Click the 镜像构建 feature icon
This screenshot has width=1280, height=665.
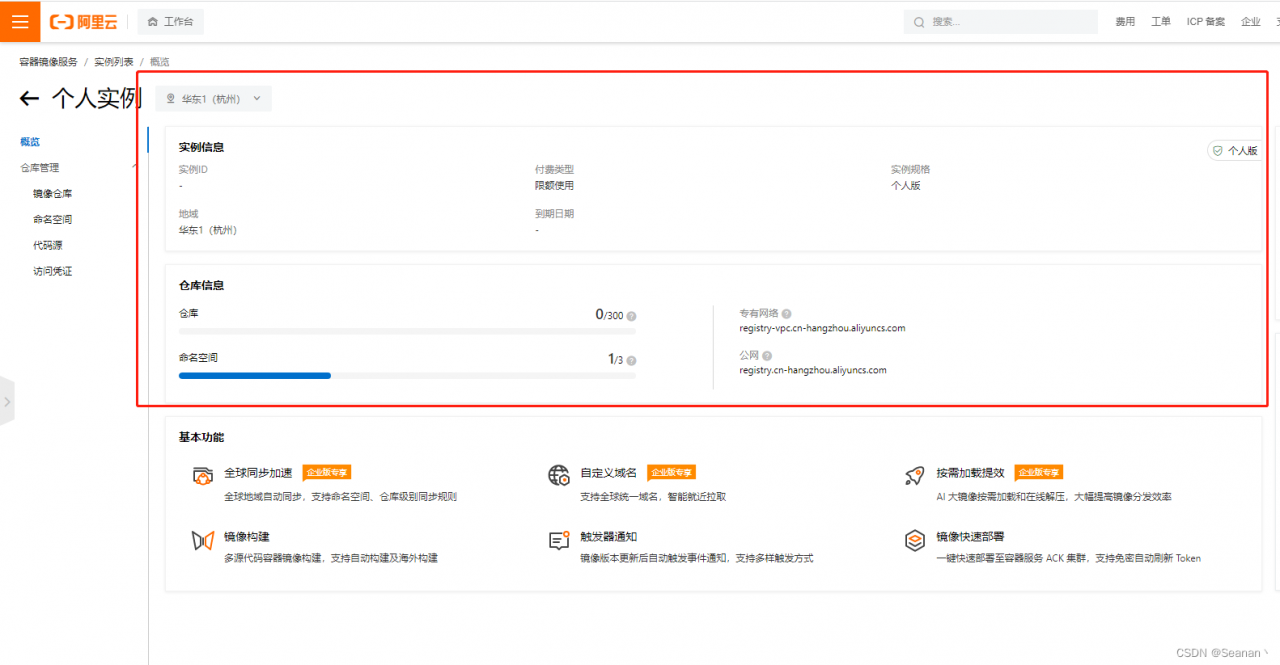click(x=203, y=541)
